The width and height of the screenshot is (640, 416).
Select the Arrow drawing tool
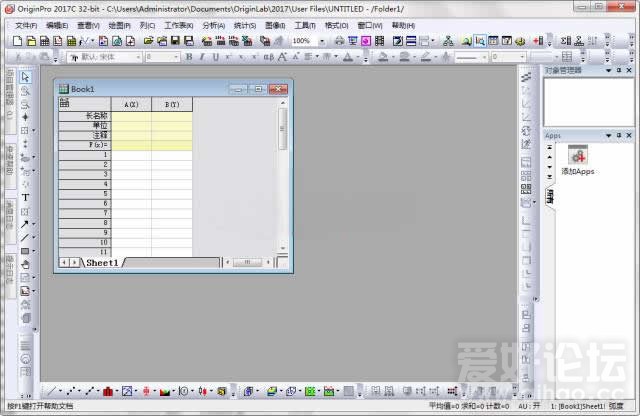coord(25,224)
